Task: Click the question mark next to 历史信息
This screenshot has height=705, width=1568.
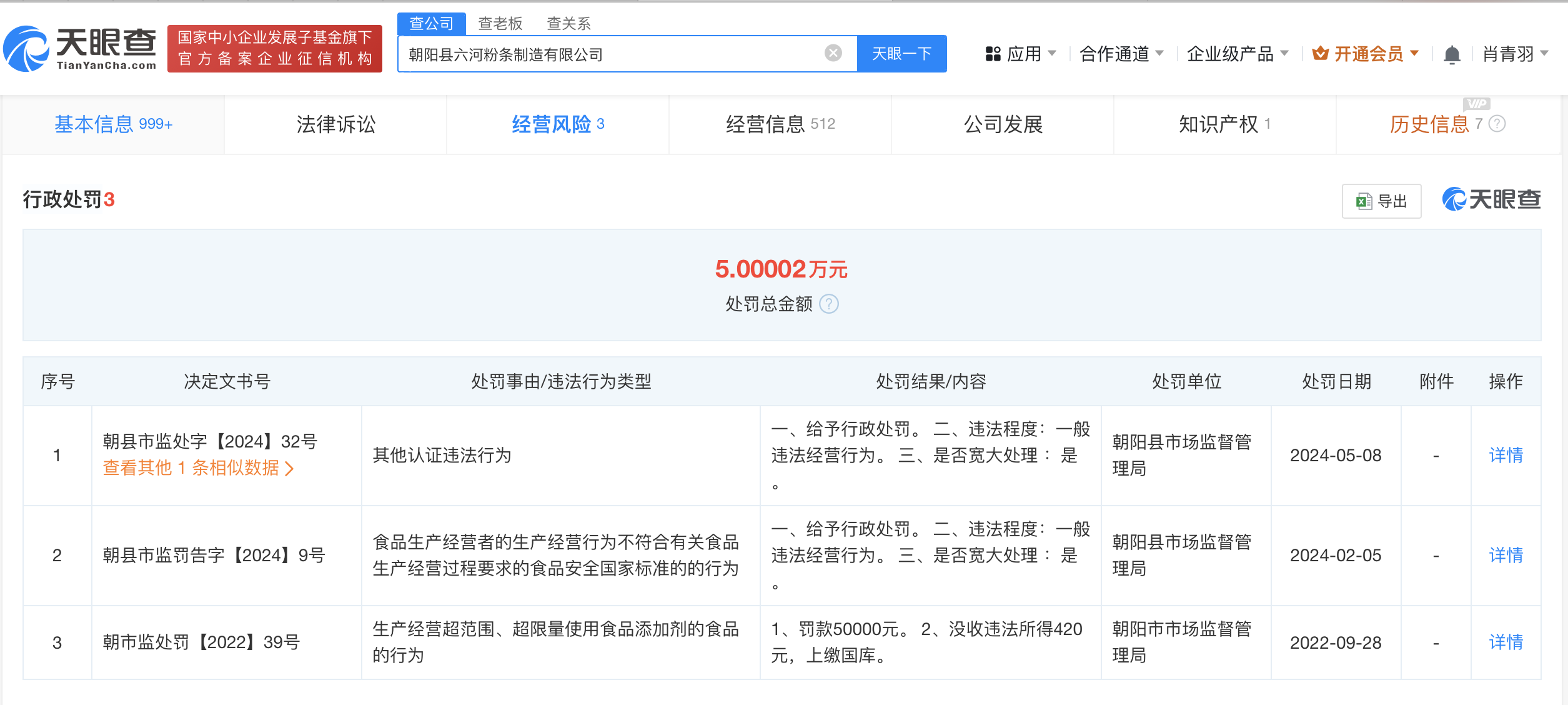Action: [1497, 124]
